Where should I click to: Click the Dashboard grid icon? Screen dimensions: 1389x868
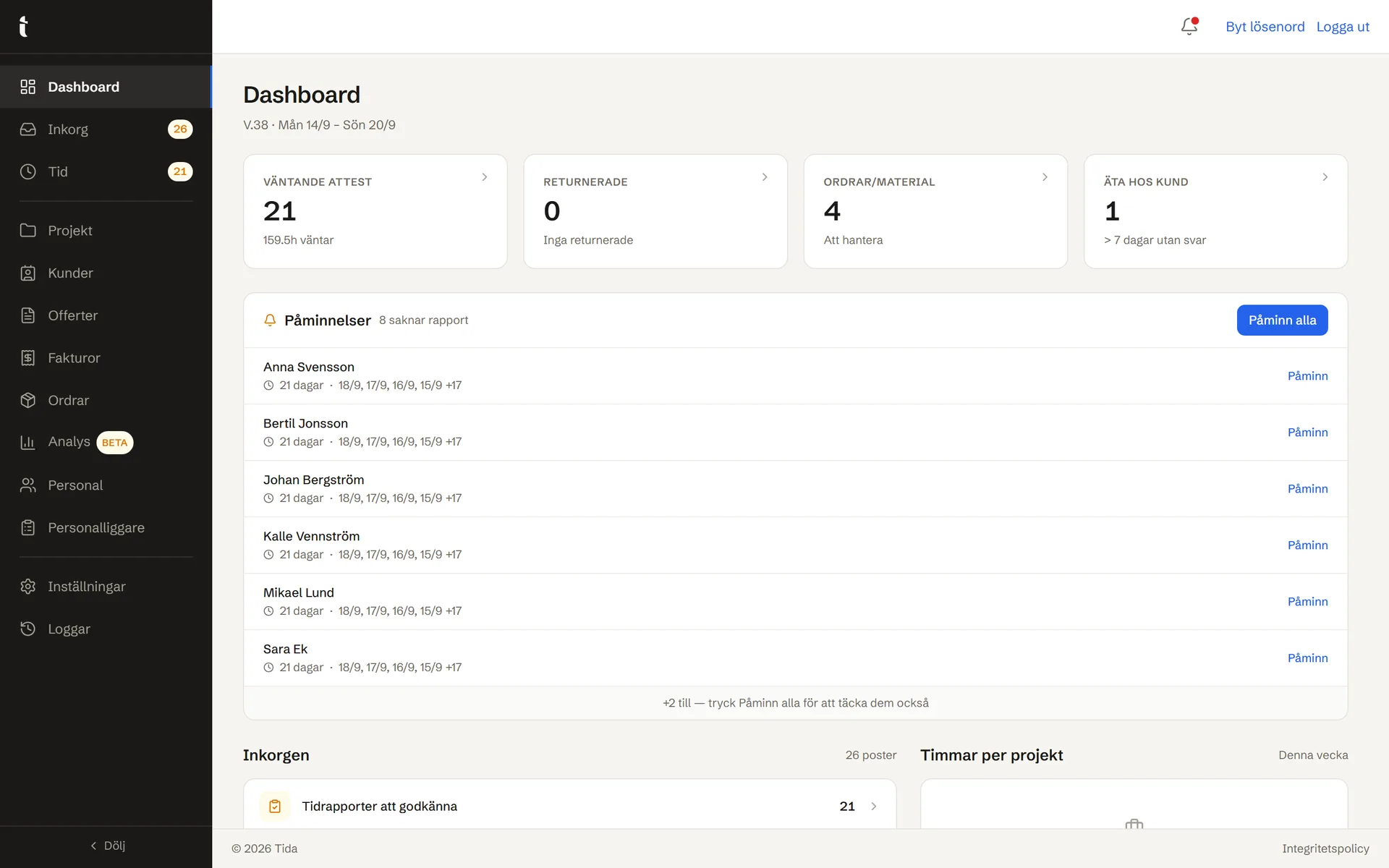(x=27, y=87)
